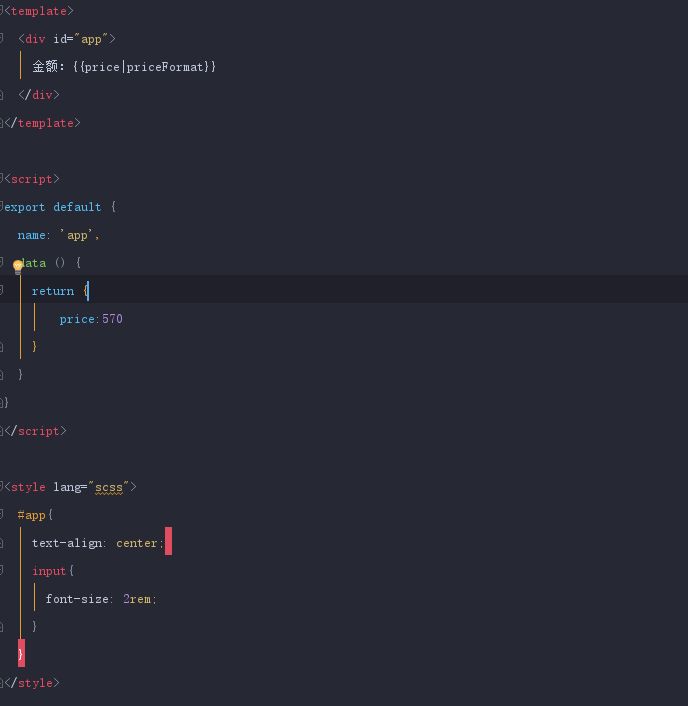This screenshot has height=706, width=688.
Task: Fold the style lang="scss" block
Action: click(3, 487)
